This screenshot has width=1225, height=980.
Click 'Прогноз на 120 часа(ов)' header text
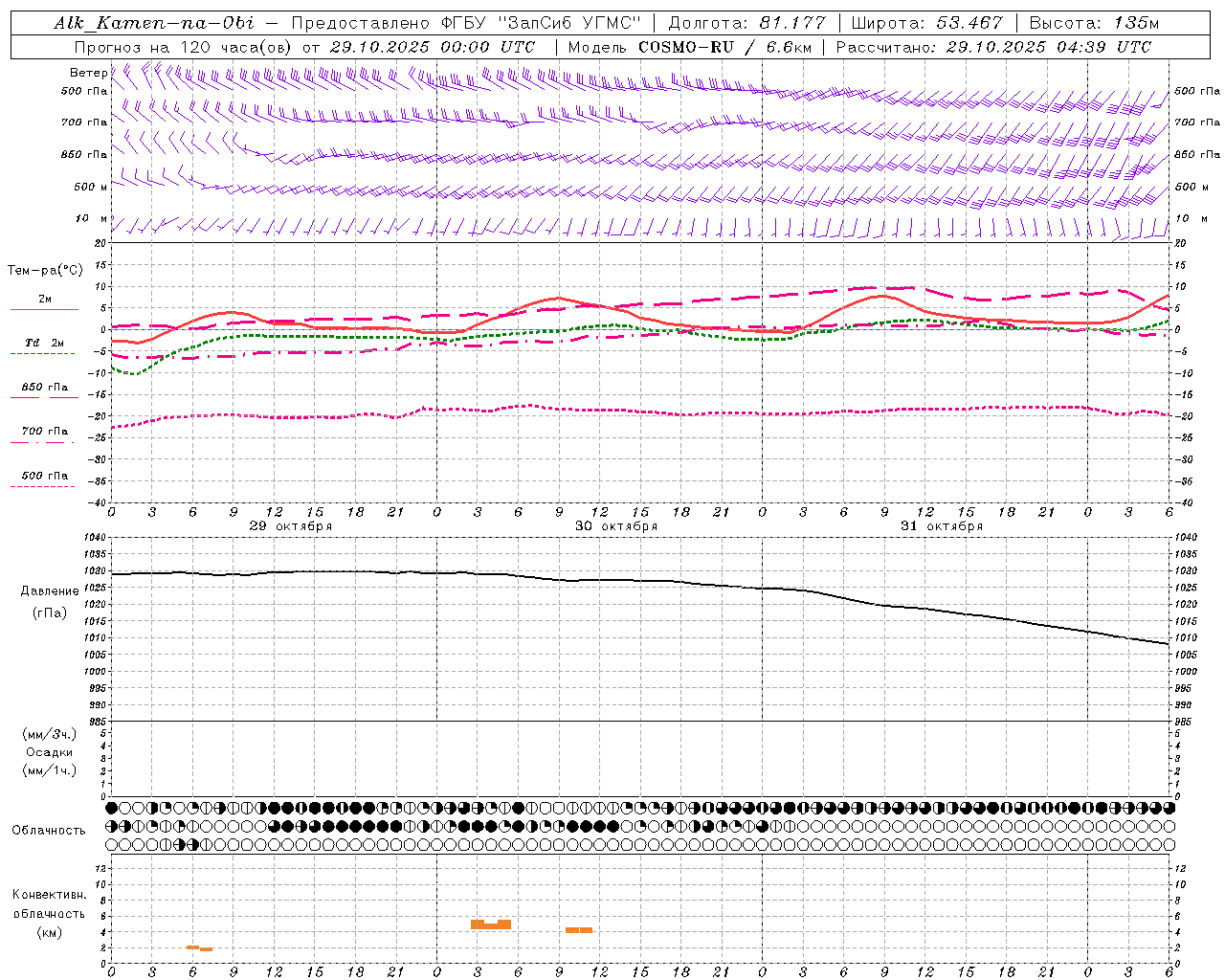point(185,47)
